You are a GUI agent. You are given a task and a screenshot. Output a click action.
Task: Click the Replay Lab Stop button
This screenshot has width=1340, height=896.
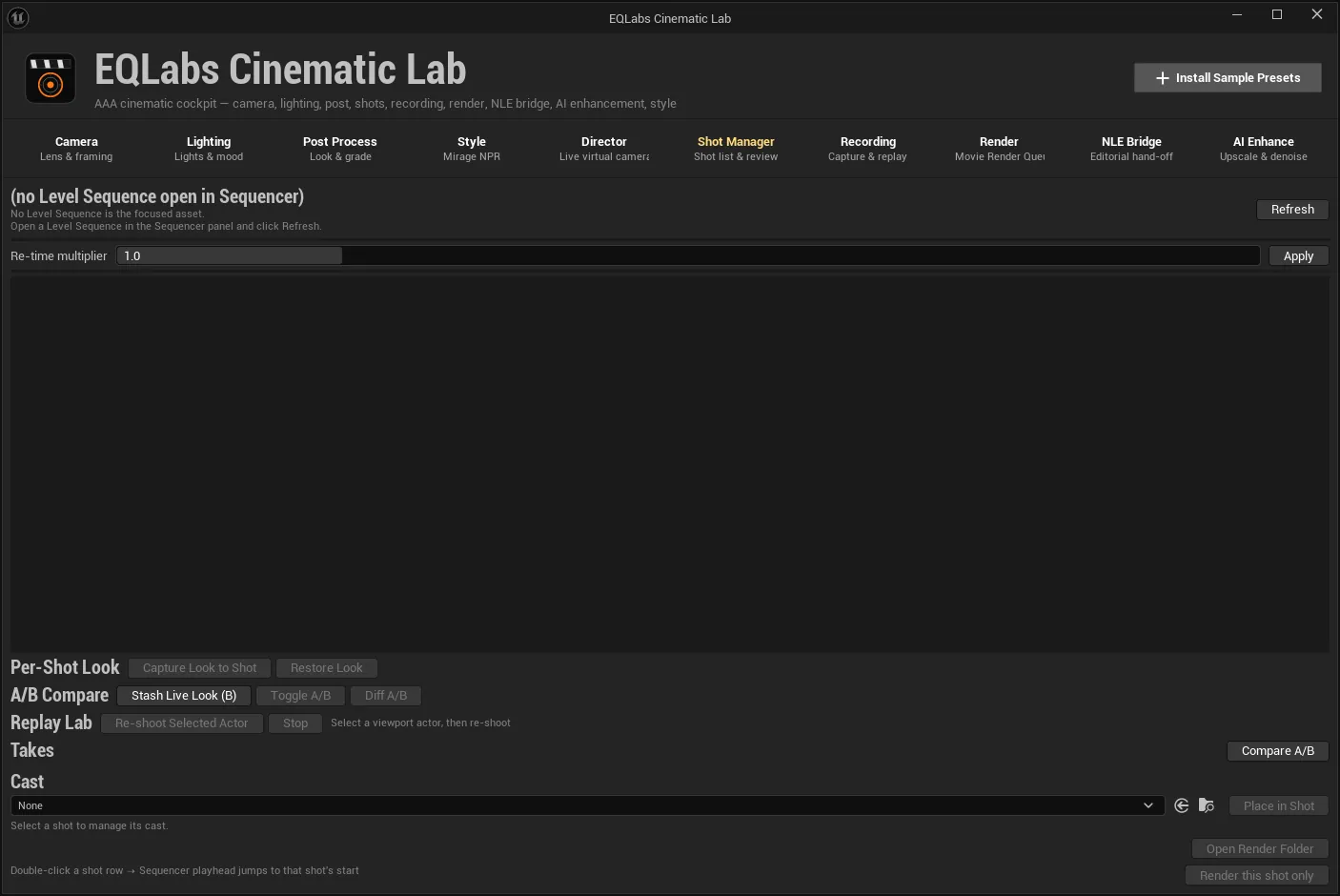(295, 723)
